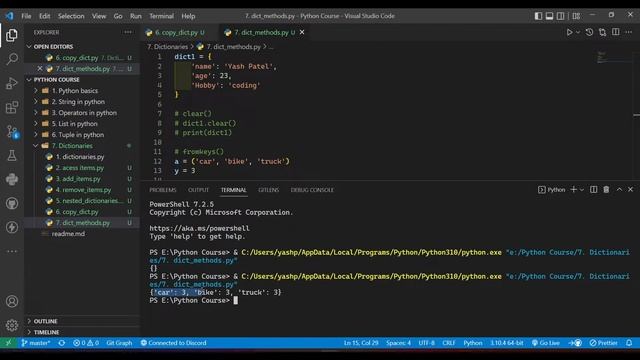The height and width of the screenshot is (360, 640).
Task: Close the terminal panel
Action: coord(631,190)
